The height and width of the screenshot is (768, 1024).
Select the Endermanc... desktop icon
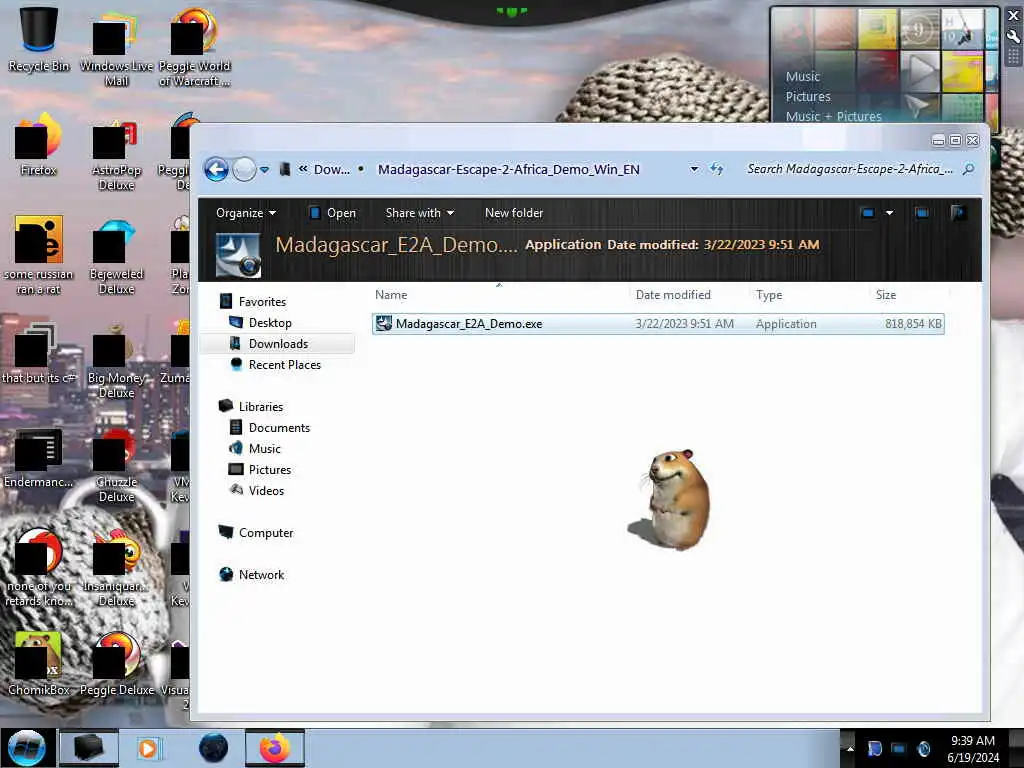39,458
